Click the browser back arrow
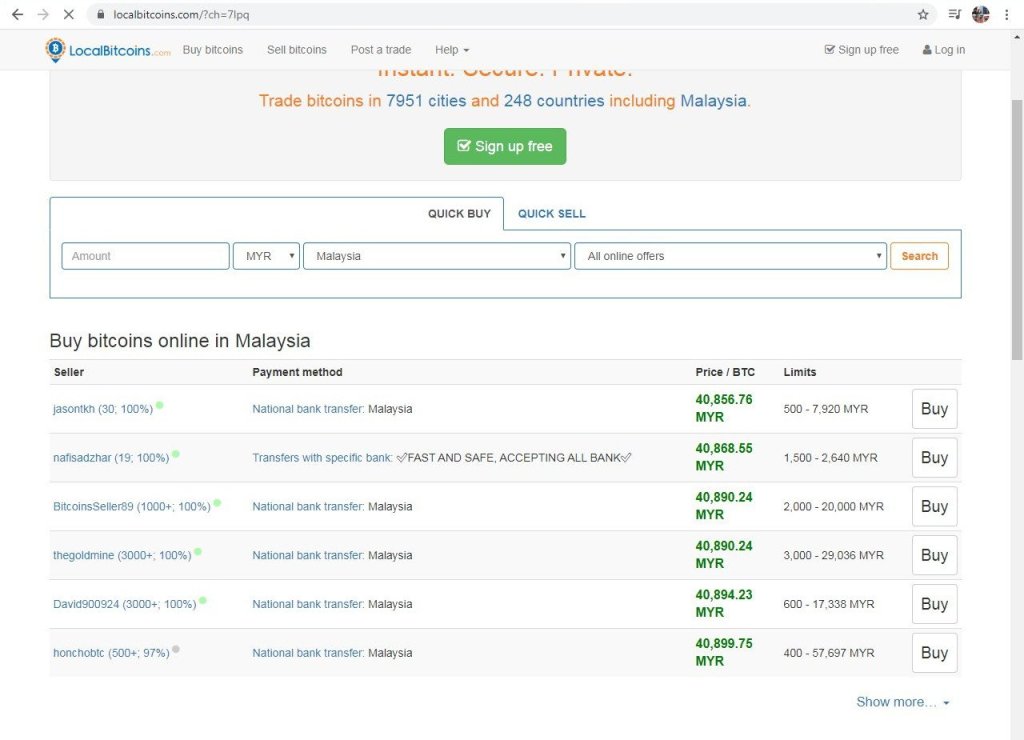The image size is (1024, 740). click(x=17, y=15)
